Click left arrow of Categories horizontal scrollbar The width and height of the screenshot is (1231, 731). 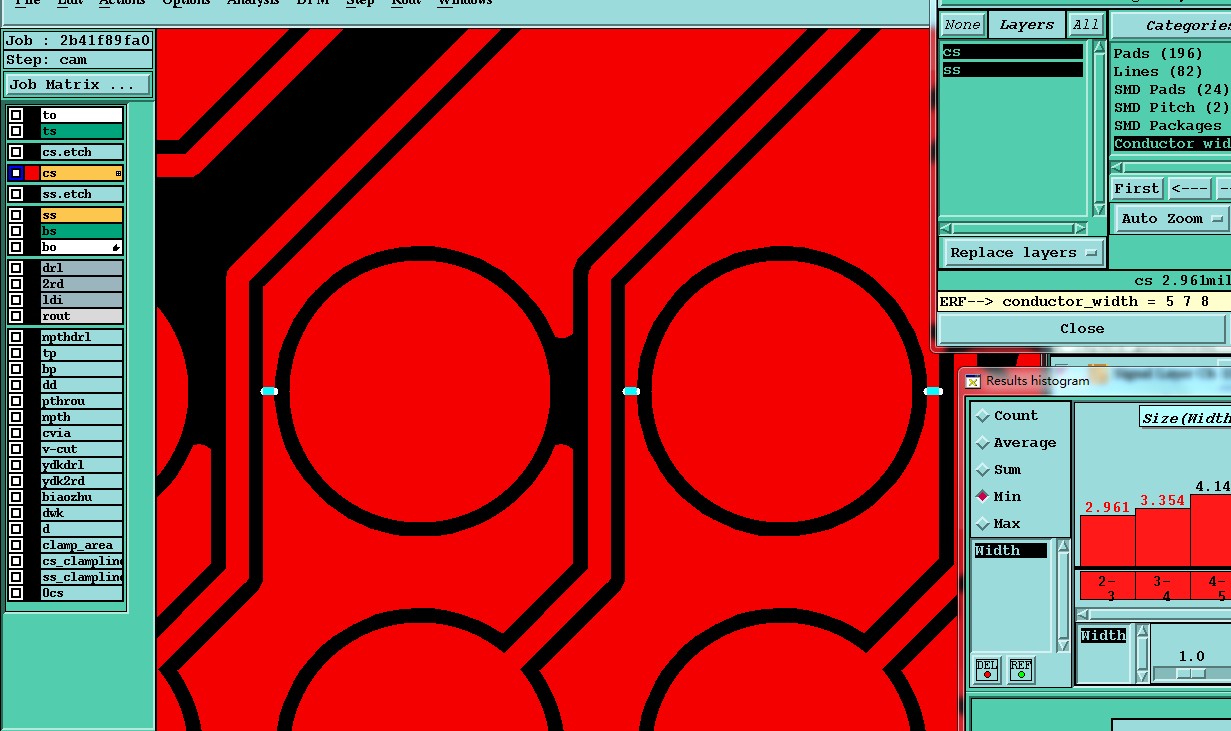tap(1119, 168)
